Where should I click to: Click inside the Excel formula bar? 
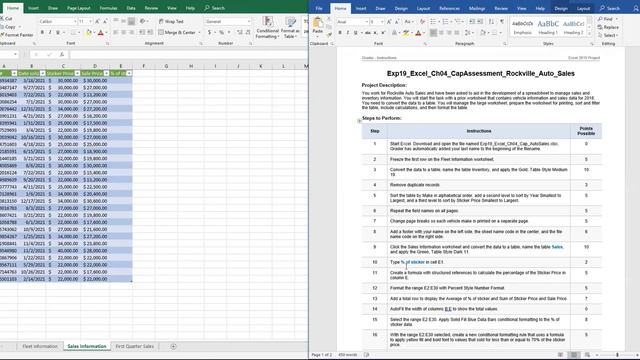(x=188, y=54)
